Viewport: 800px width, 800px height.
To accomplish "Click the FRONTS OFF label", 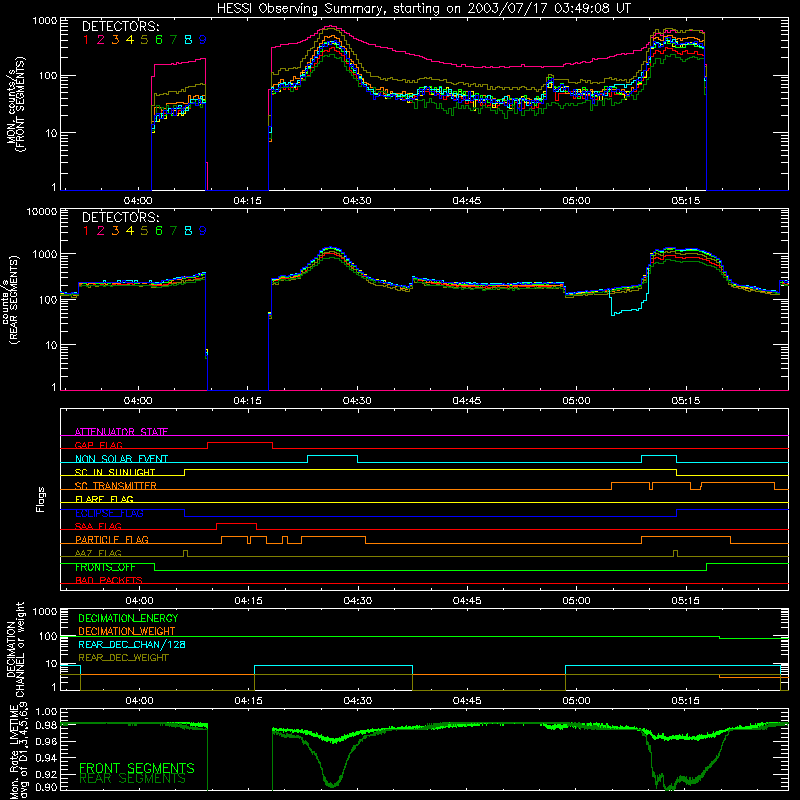I will click(105, 567).
